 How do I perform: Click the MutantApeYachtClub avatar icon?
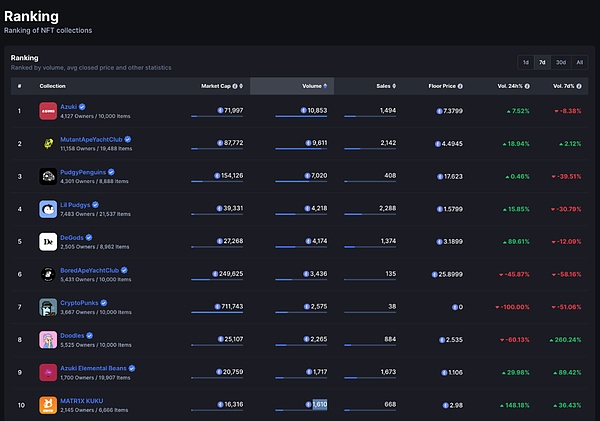pos(47,144)
